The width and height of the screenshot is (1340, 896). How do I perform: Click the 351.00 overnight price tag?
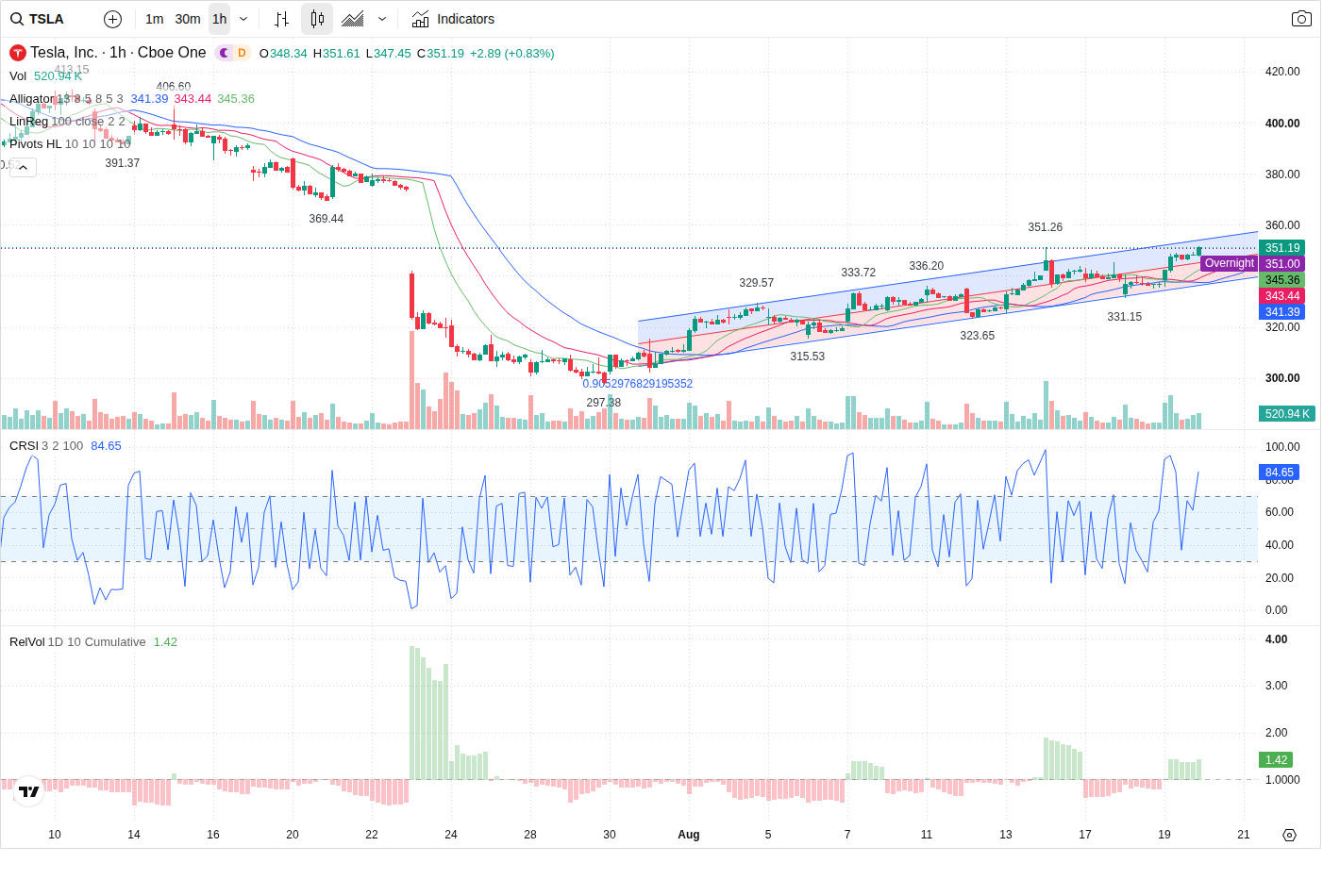pyautogui.click(x=1282, y=264)
